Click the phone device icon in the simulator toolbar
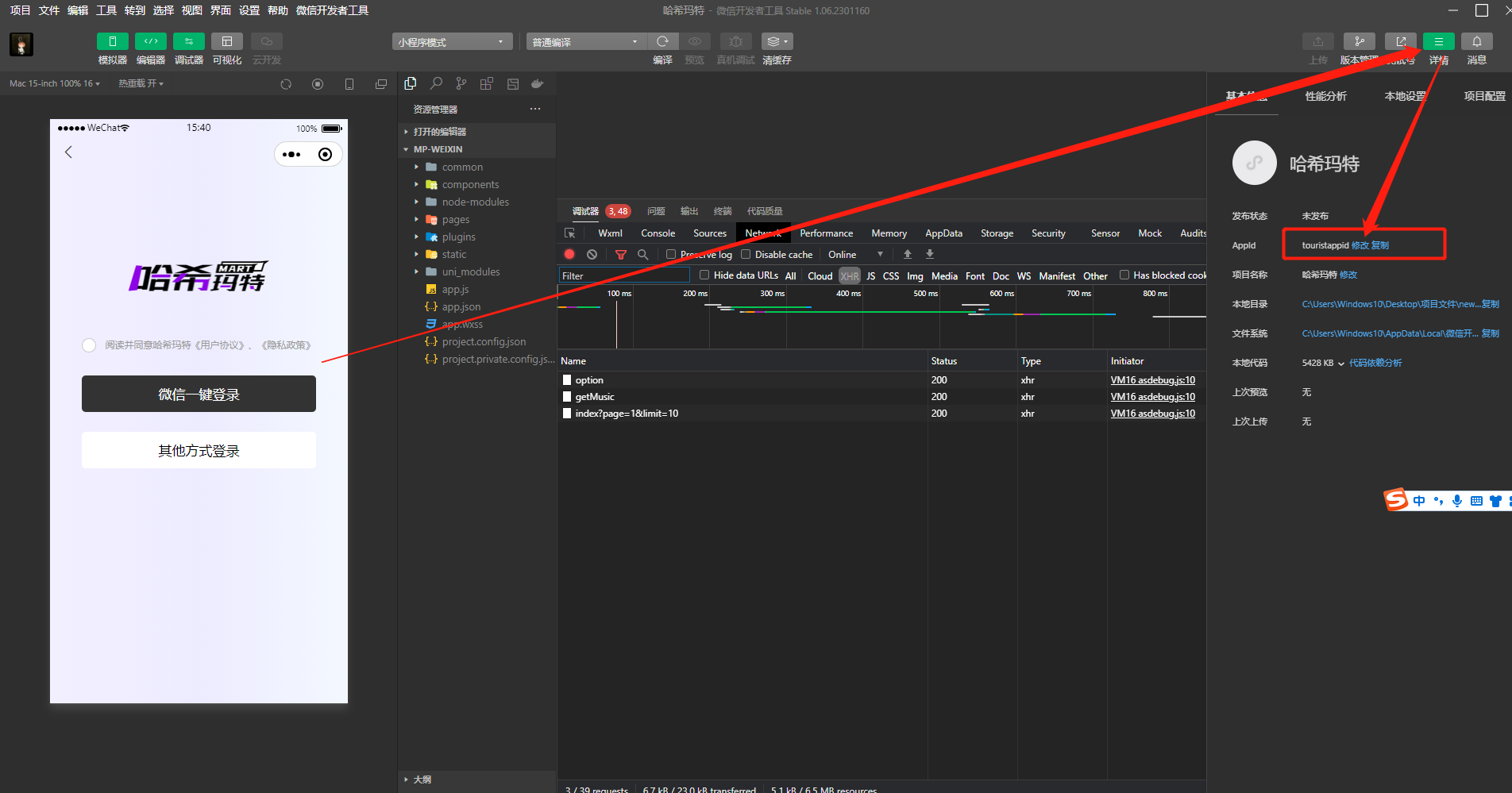The width and height of the screenshot is (1512, 793). point(349,84)
